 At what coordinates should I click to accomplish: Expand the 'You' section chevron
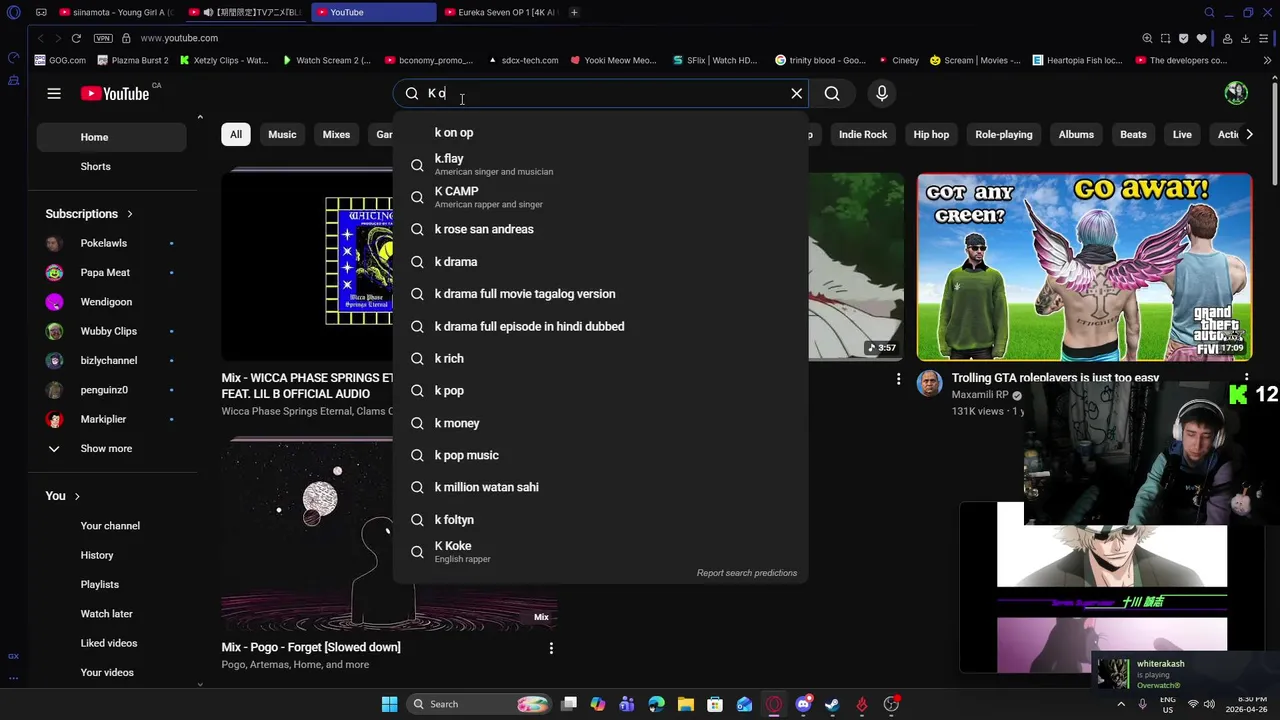(x=77, y=496)
